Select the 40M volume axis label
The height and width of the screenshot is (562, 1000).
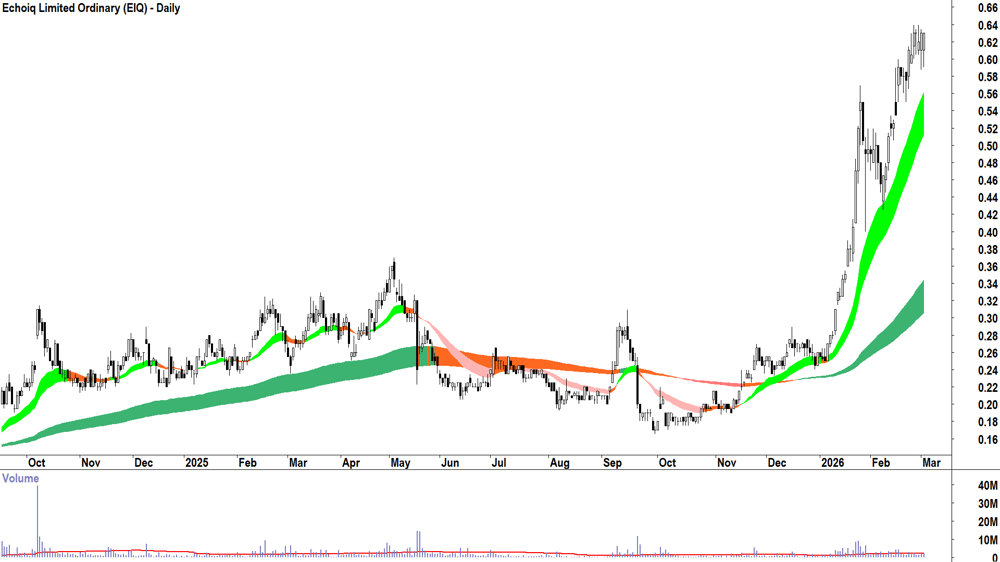click(x=988, y=485)
